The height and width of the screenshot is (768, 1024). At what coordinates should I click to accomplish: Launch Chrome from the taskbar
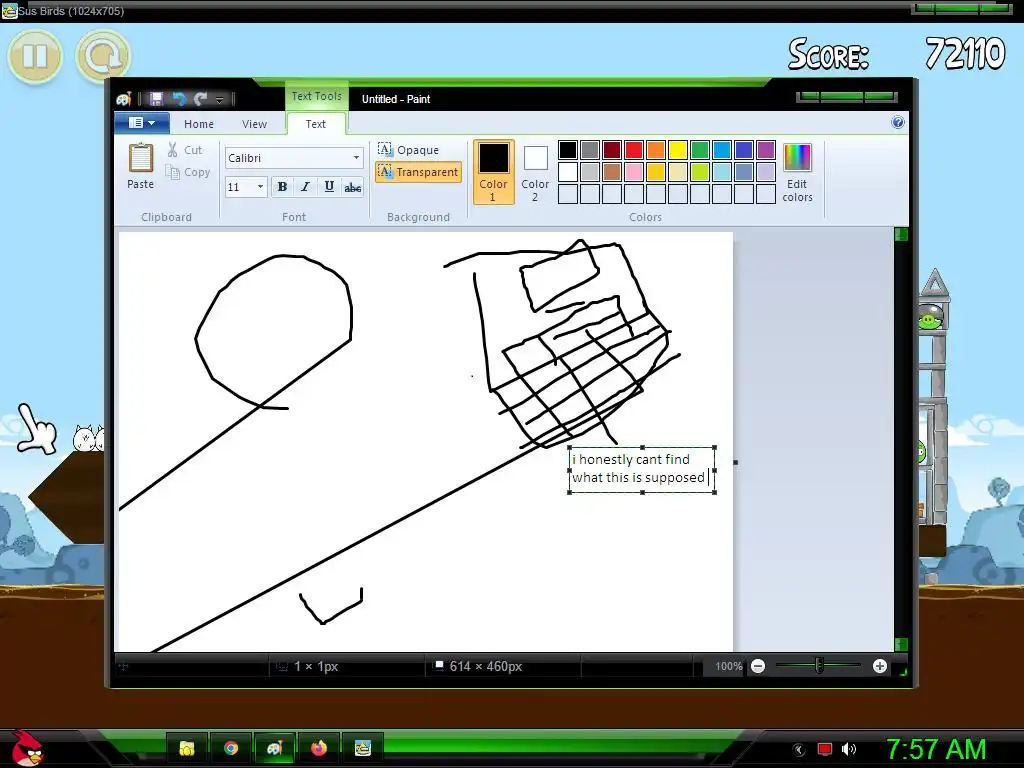coord(231,748)
